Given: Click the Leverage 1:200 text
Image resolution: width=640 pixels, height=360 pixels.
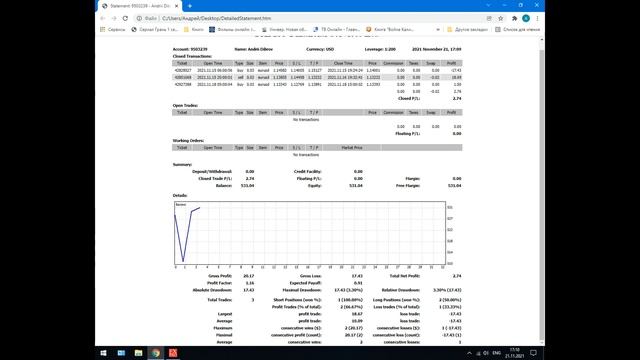Looking at the screenshot, I should [380, 49].
